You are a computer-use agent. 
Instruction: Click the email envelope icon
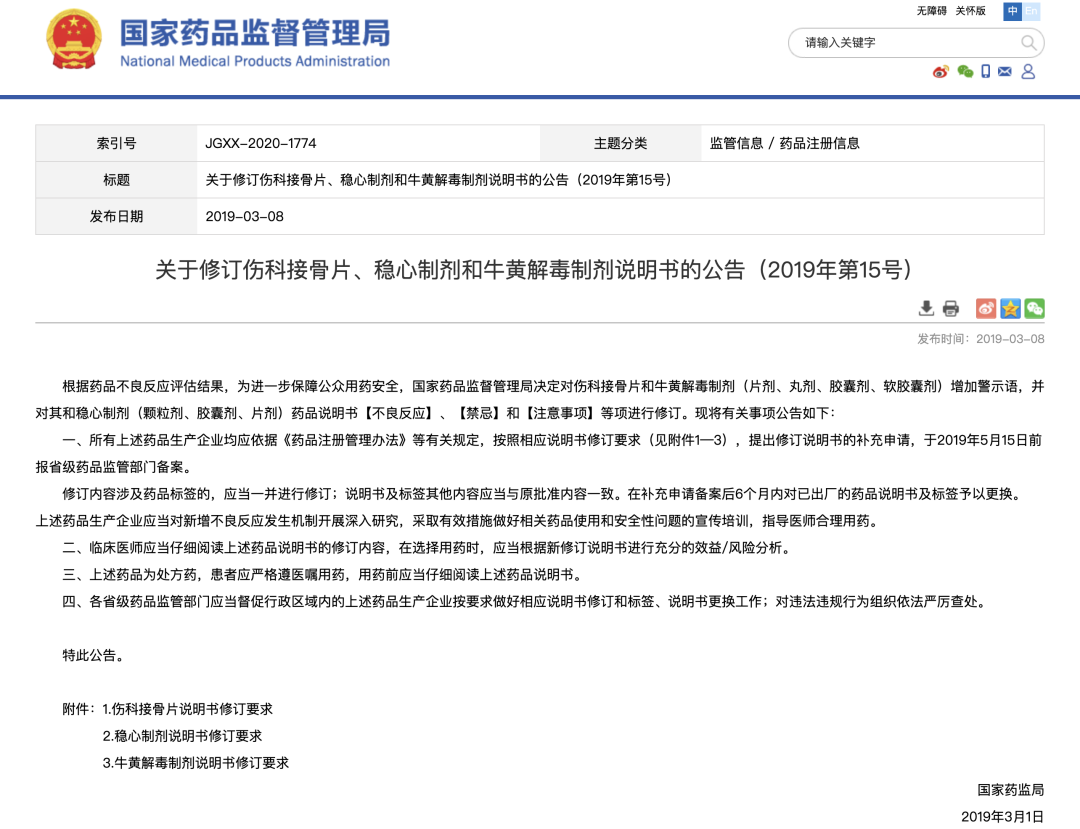[x=1005, y=72]
